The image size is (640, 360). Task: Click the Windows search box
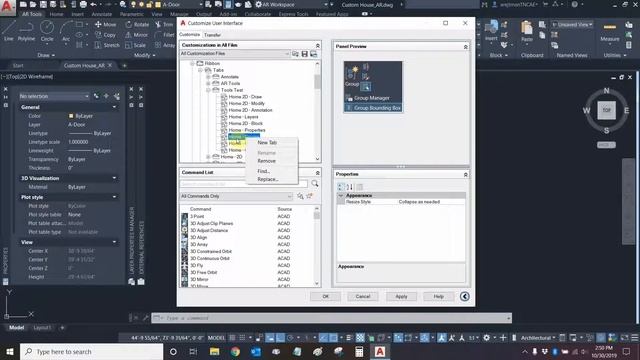[92, 351]
